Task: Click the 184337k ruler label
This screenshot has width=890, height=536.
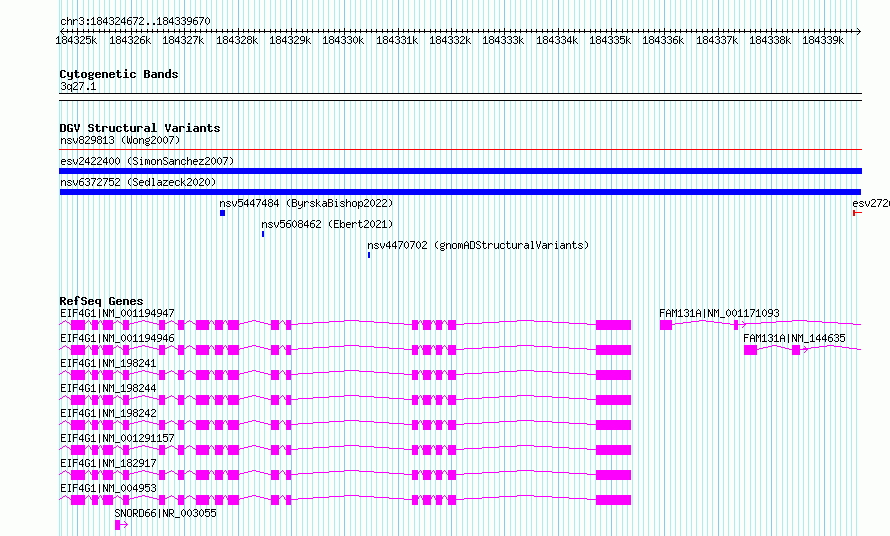Action: tap(717, 40)
